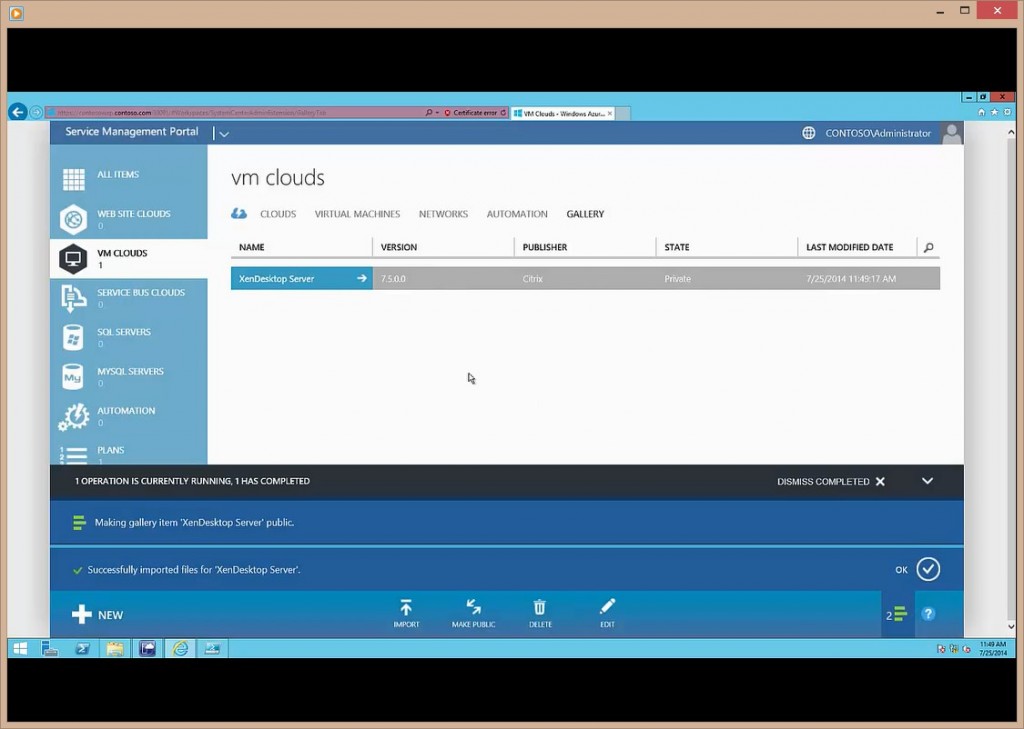Expand the Service Management Portal dropdown
Viewport: 1024px width, 729px height.
(224, 133)
